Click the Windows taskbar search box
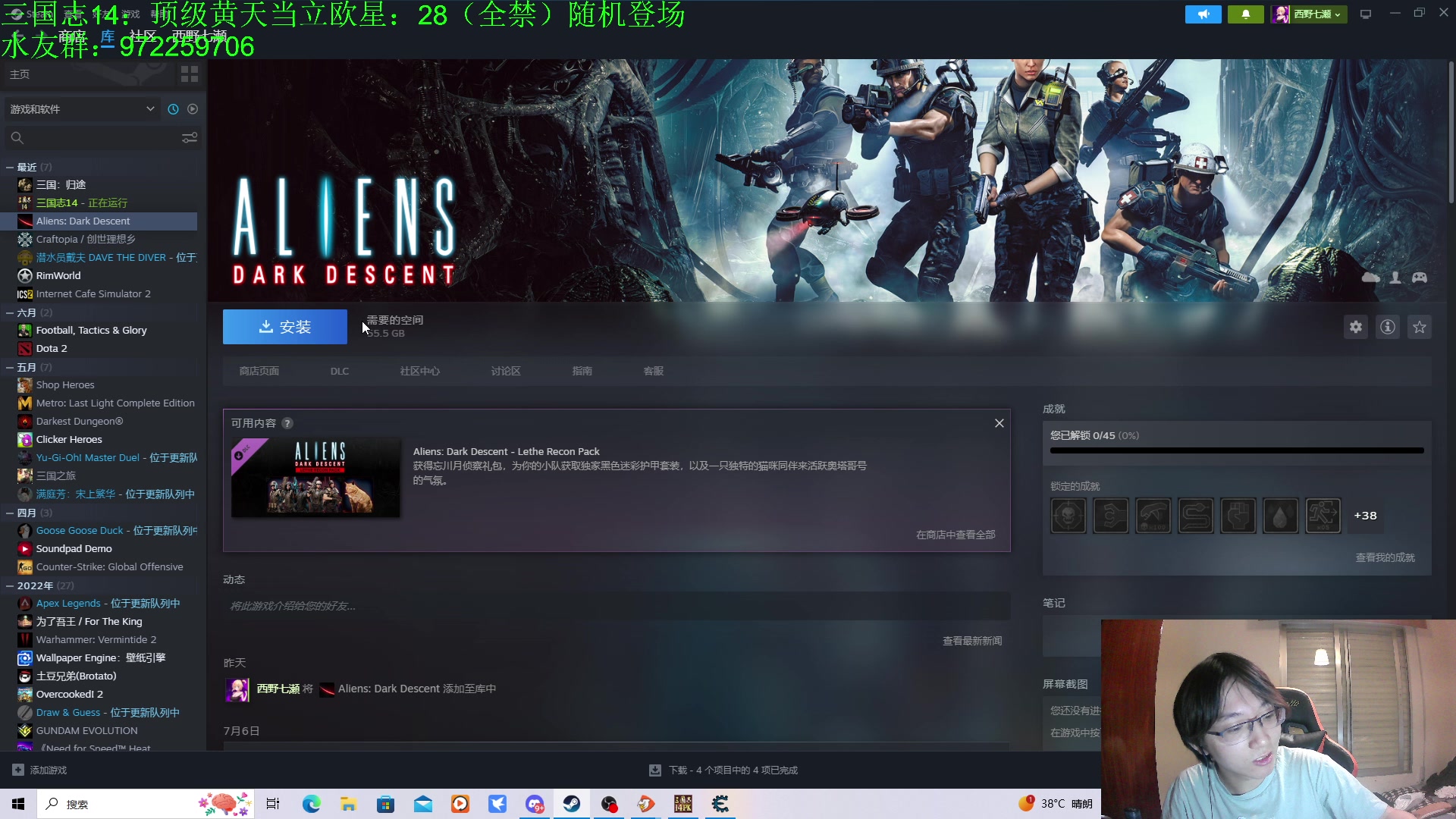1456x819 pixels. coord(146,804)
